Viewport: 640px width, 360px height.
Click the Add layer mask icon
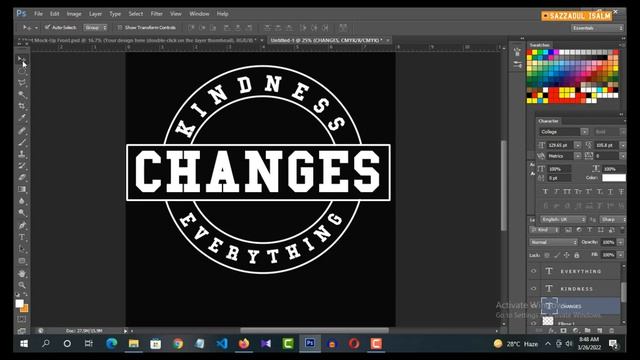pyautogui.click(x=564, y=331)
